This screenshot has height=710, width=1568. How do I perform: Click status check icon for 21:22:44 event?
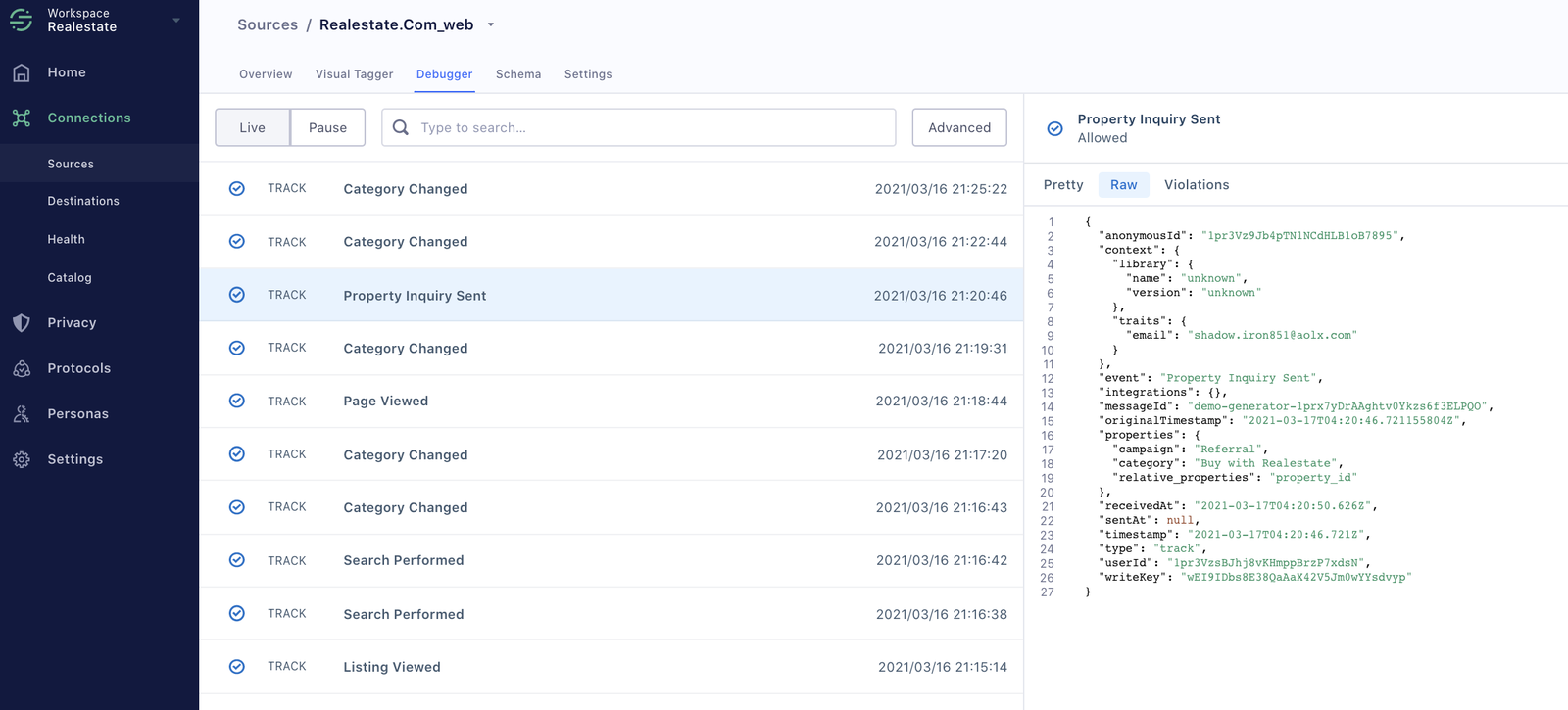pos(237,241)
